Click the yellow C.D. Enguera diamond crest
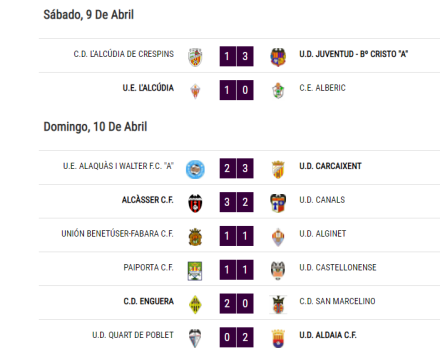This screenshot has height=363, width=440. (x=195, y=305)
